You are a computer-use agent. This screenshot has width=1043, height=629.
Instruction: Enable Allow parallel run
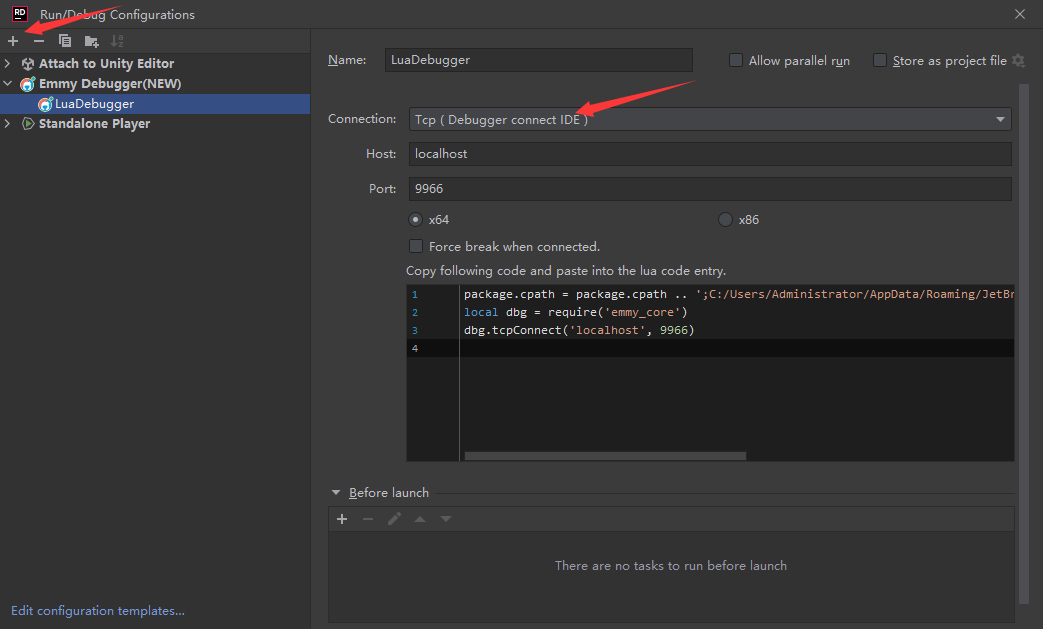pyautogui.click(x=736, y=60)
